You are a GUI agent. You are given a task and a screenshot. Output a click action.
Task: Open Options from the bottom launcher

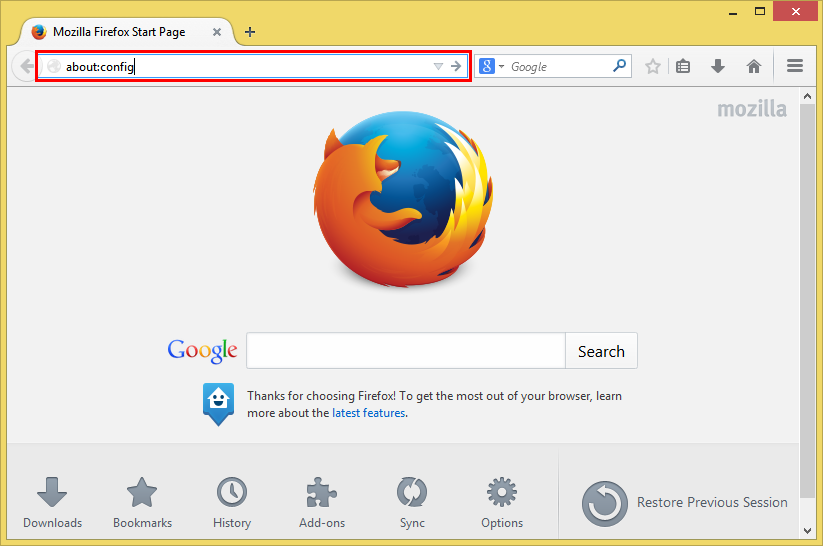[x=502, y=502]
